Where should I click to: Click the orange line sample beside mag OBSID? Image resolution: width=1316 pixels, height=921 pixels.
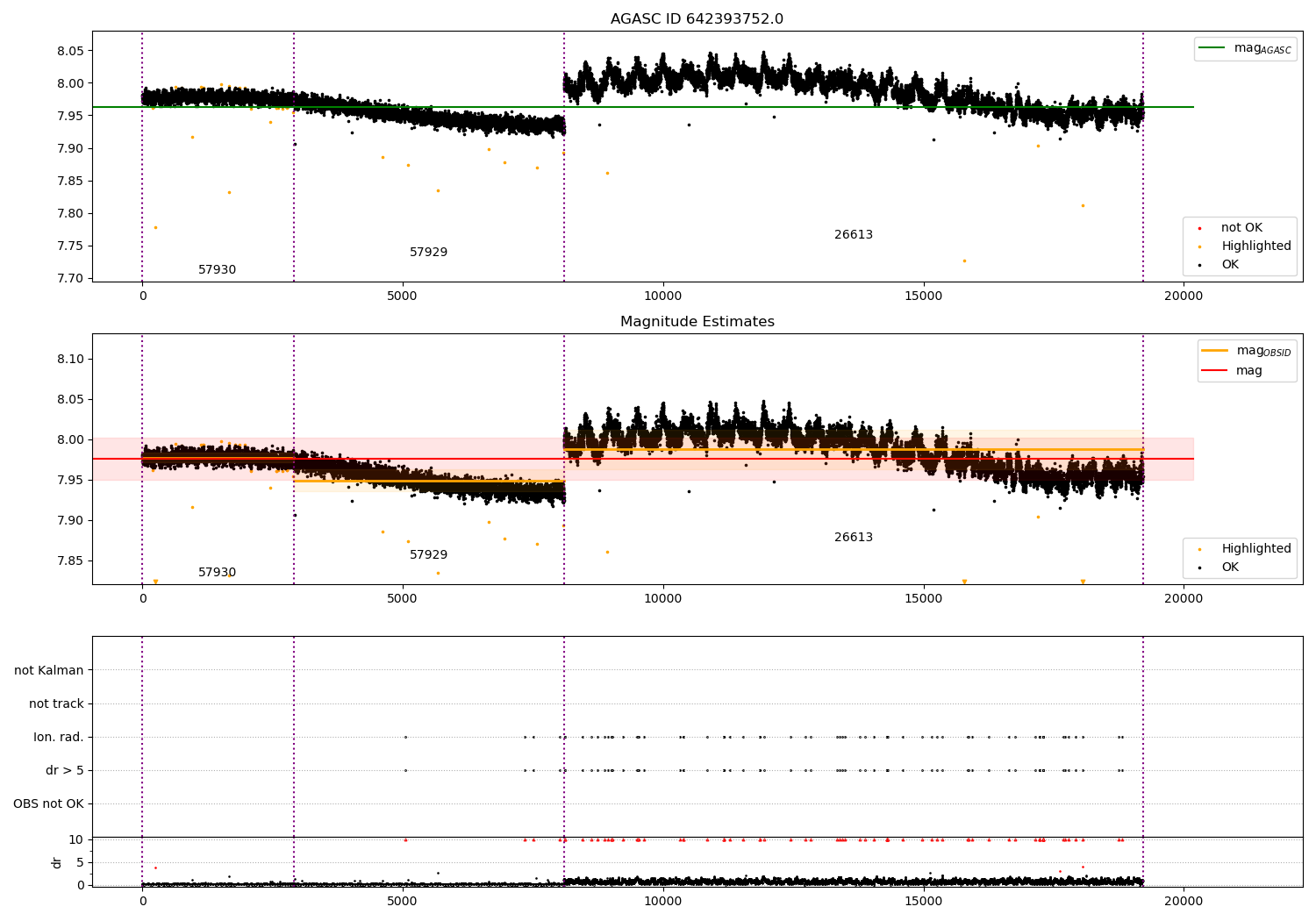coord(1214,351)
